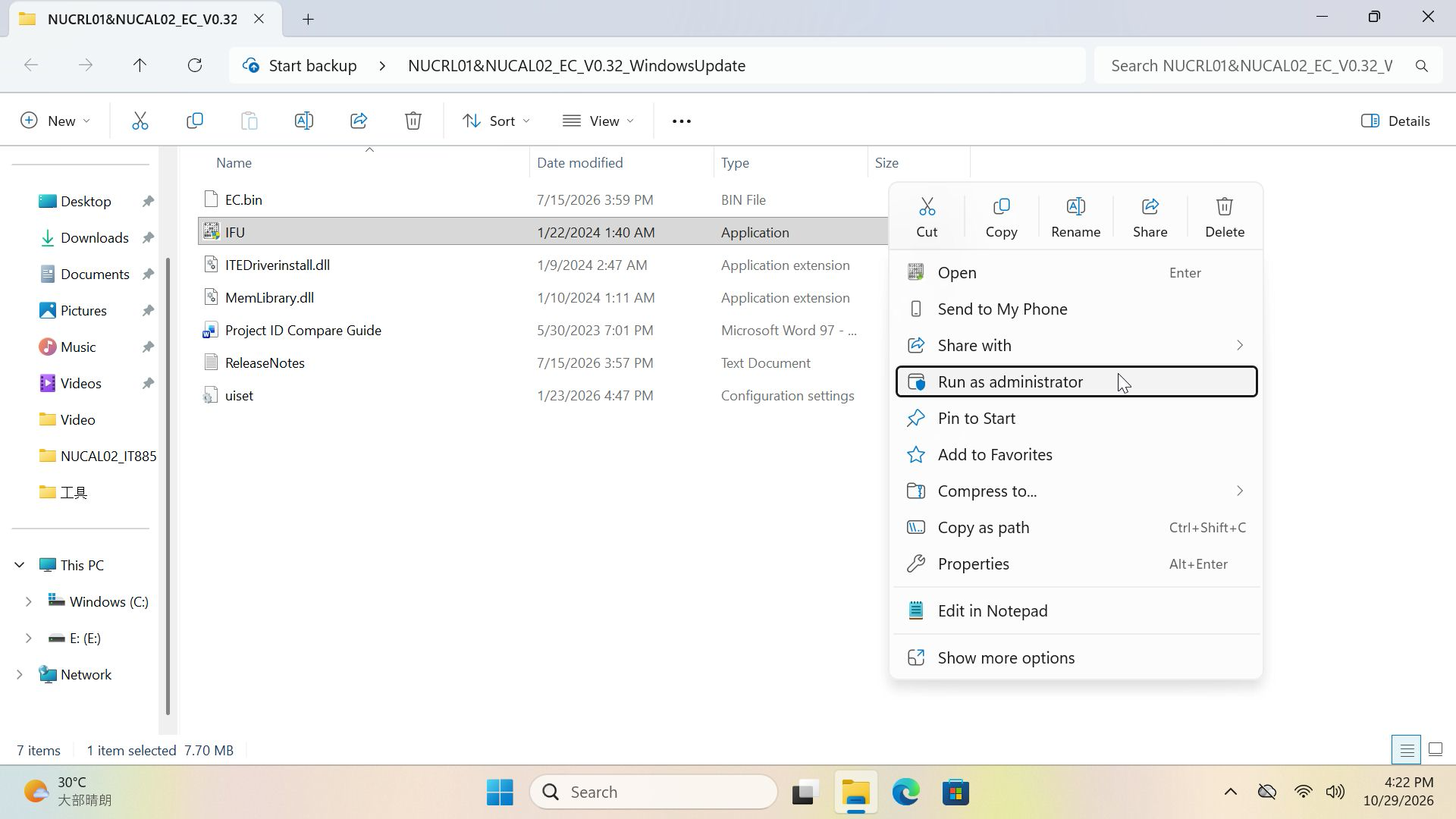1456x819 pixels.
Task: Expand the Windows (C:) drive tree
Action: tap(28, 601)
